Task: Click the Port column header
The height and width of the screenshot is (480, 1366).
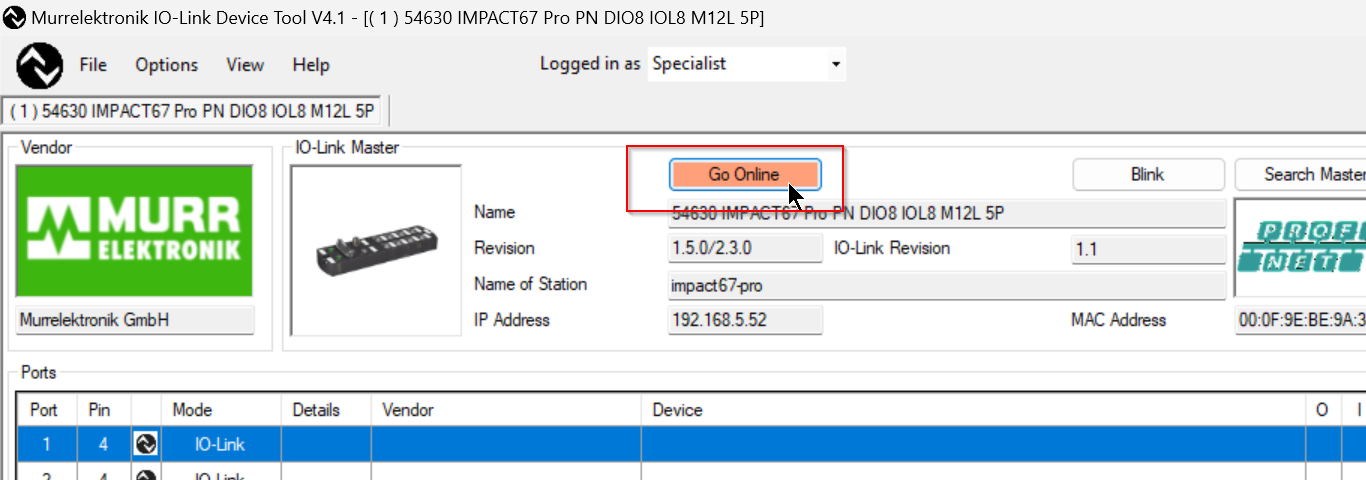Action: click(x=46, y=410)
